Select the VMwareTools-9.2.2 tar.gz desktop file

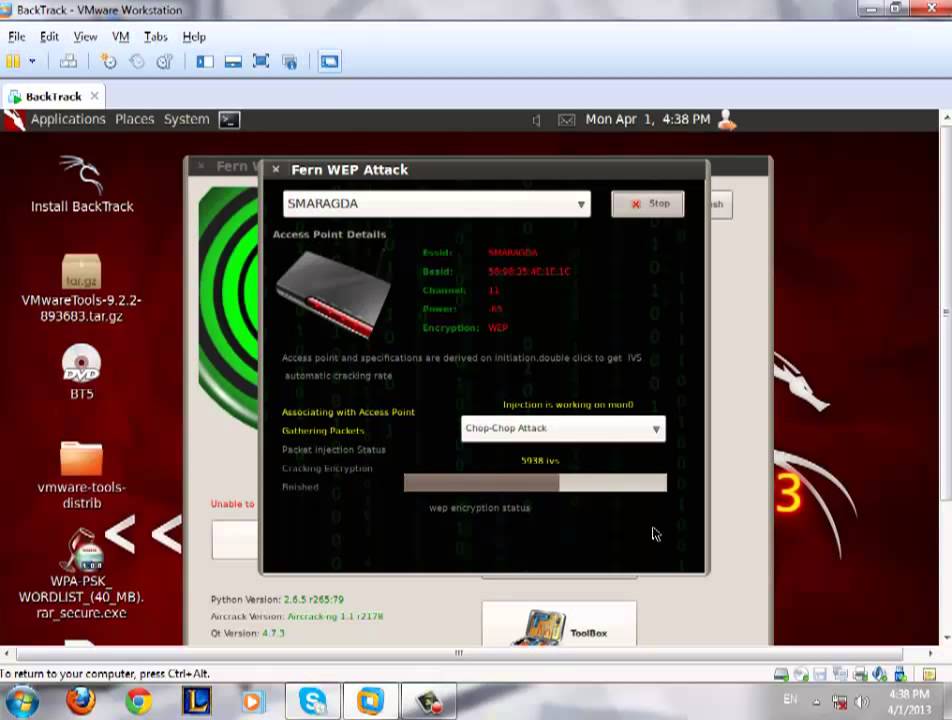pos(81,289)
